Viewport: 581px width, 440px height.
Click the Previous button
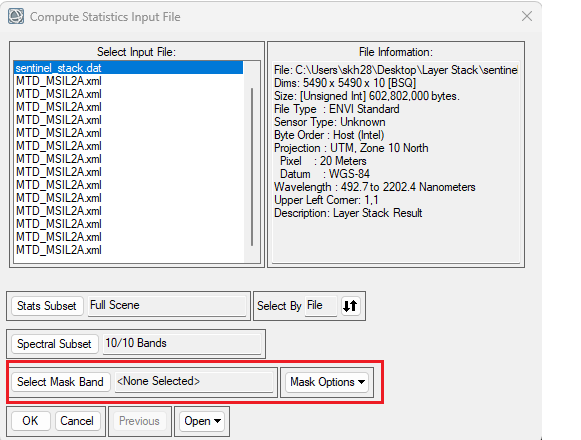tap(139, 421)
